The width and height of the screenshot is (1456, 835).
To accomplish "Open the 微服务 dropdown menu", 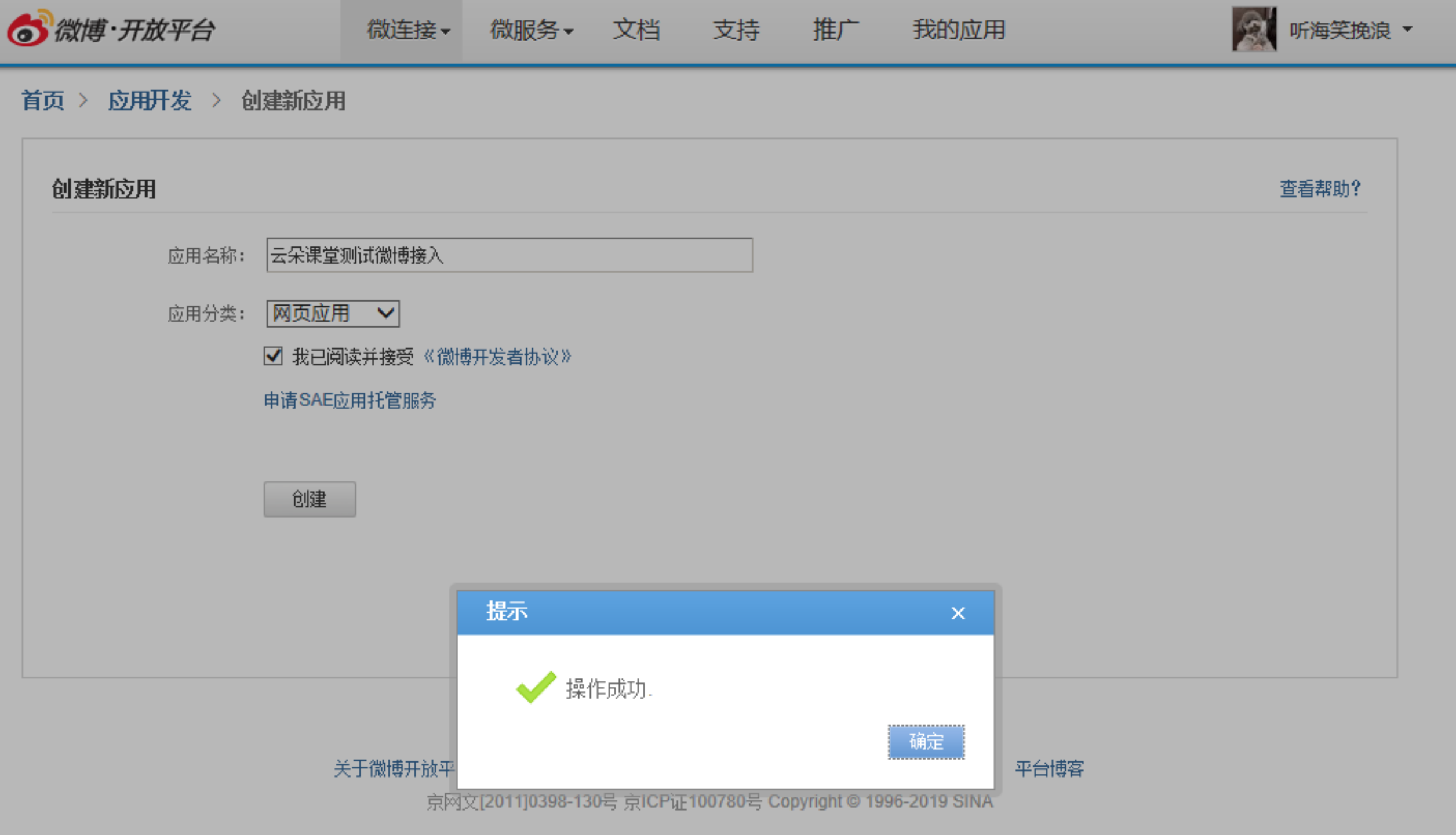I will 531,30.
